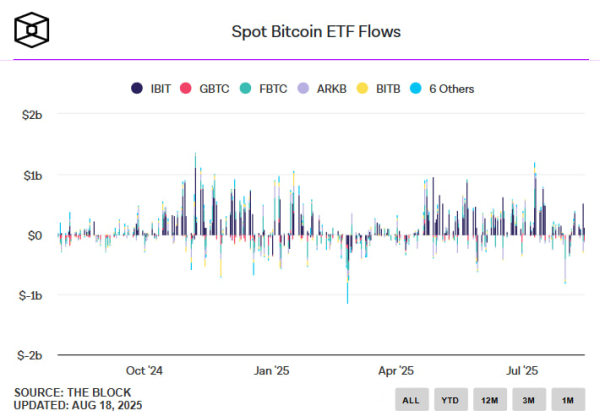Hide the IBIT series via its label

161,89
